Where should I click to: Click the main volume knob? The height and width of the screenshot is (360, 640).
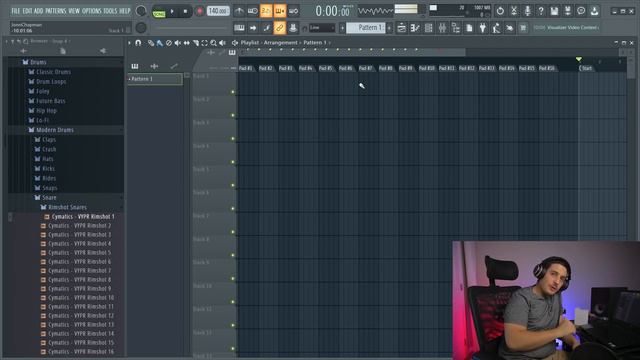point(141,11)
